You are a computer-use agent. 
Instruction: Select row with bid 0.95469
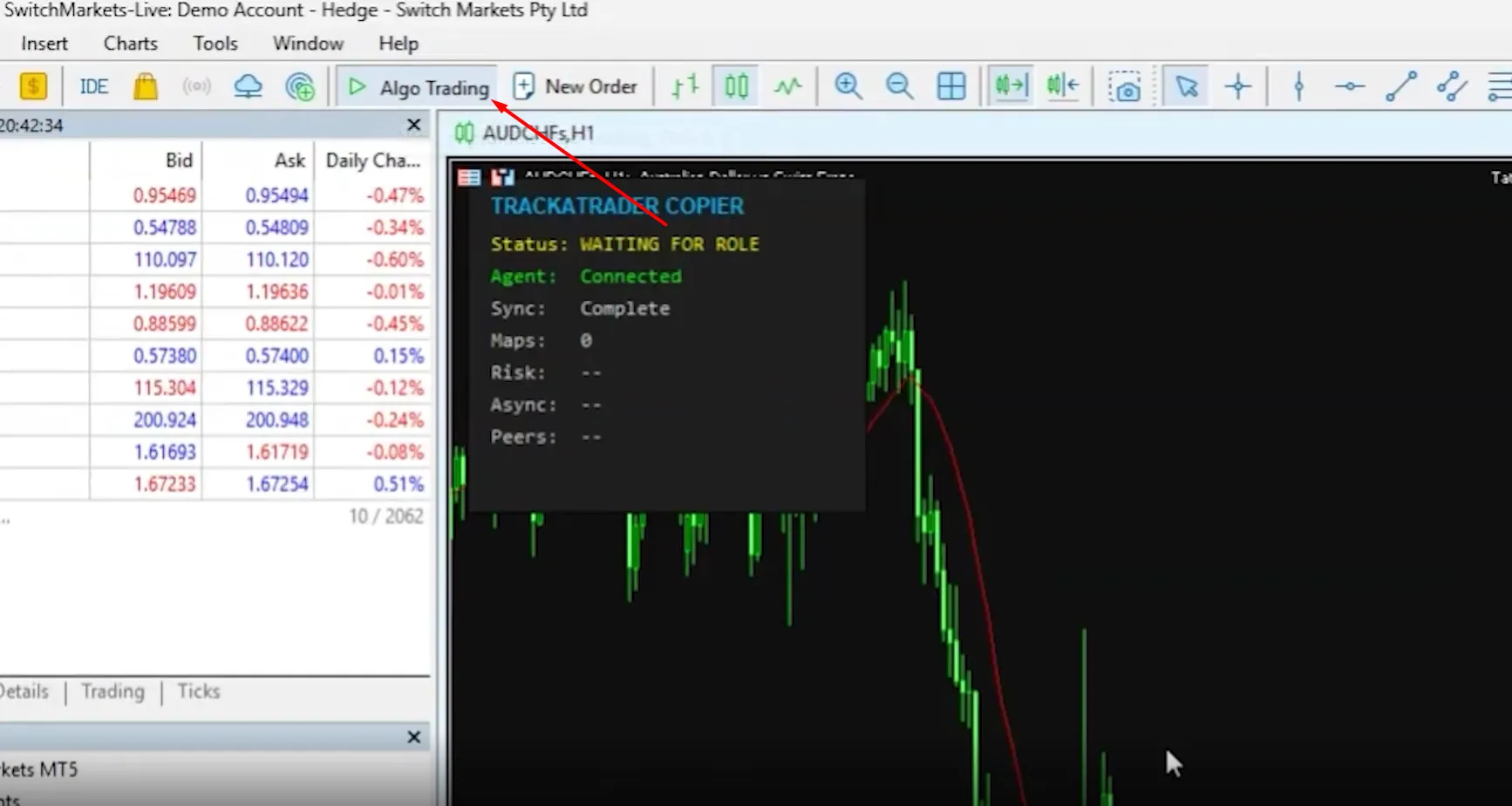coord(215,195)
